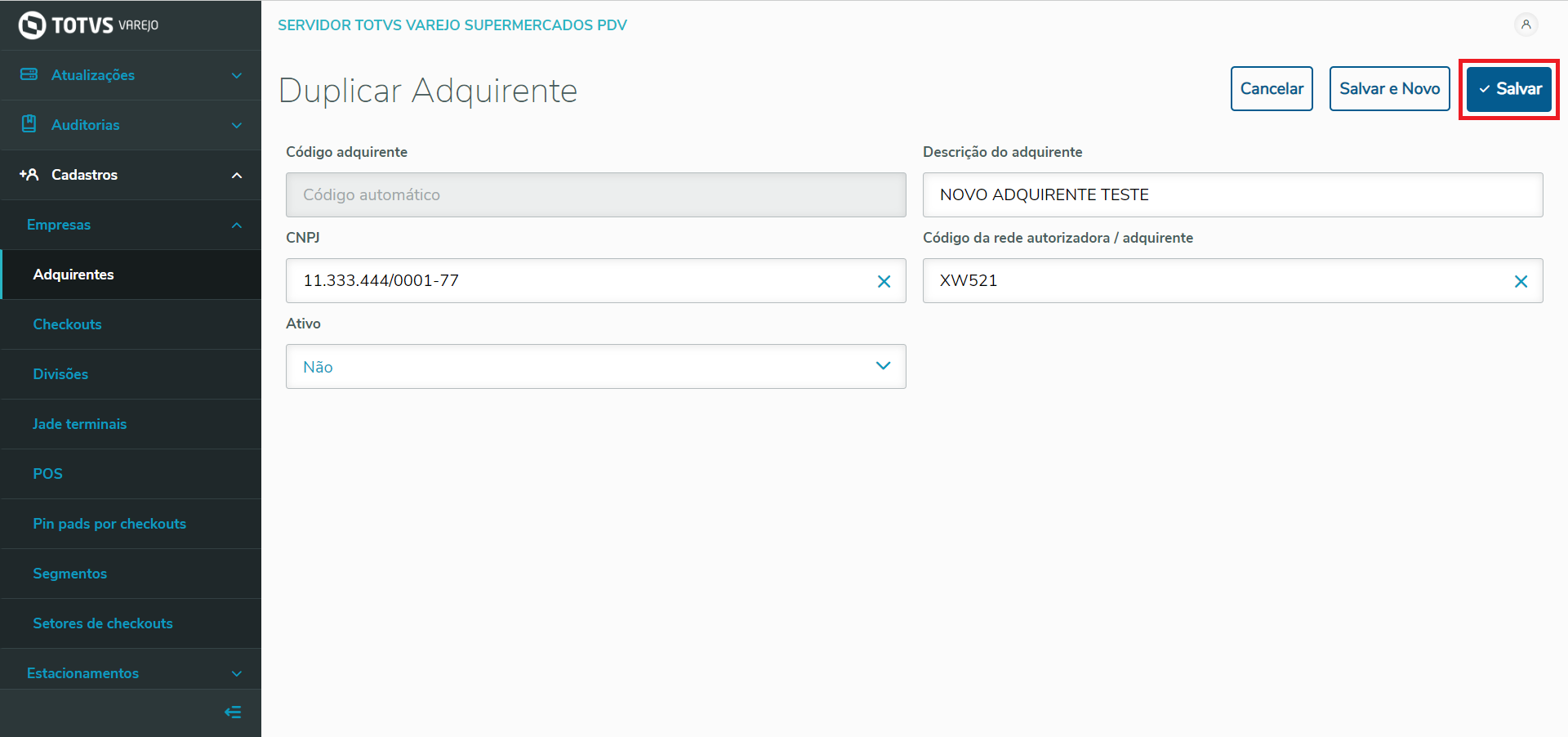This screenshot has height=737, width=1568.
Task: Clear the Código da rede autorizadora field
Action: coord(1521,281)
